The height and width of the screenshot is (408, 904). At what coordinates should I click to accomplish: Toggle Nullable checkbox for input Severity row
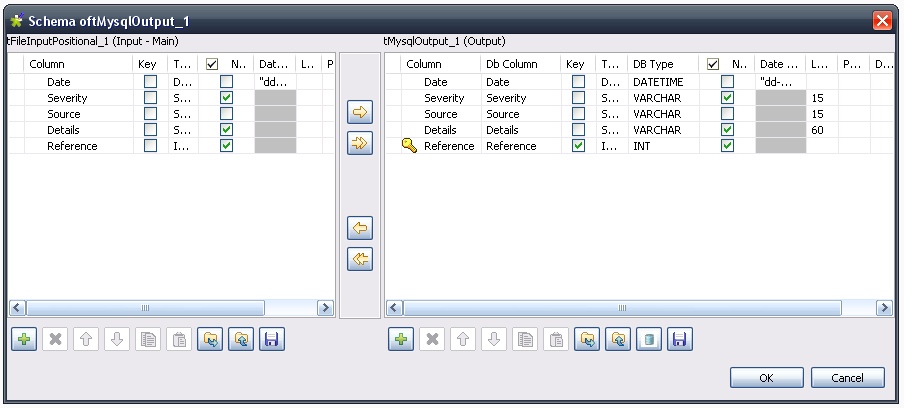tap(226, 98)
